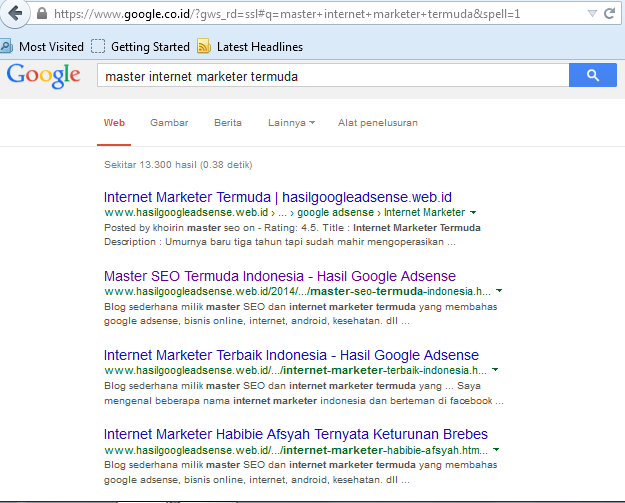Open Internet Marketer Habibie Afsyah result

click(x=295, y=434)
